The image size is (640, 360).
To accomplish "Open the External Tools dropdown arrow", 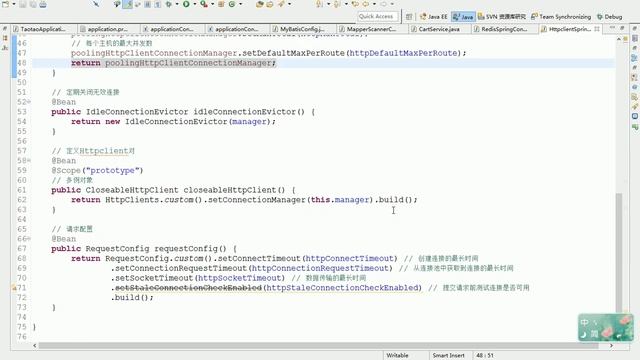I will coord(212,4).
